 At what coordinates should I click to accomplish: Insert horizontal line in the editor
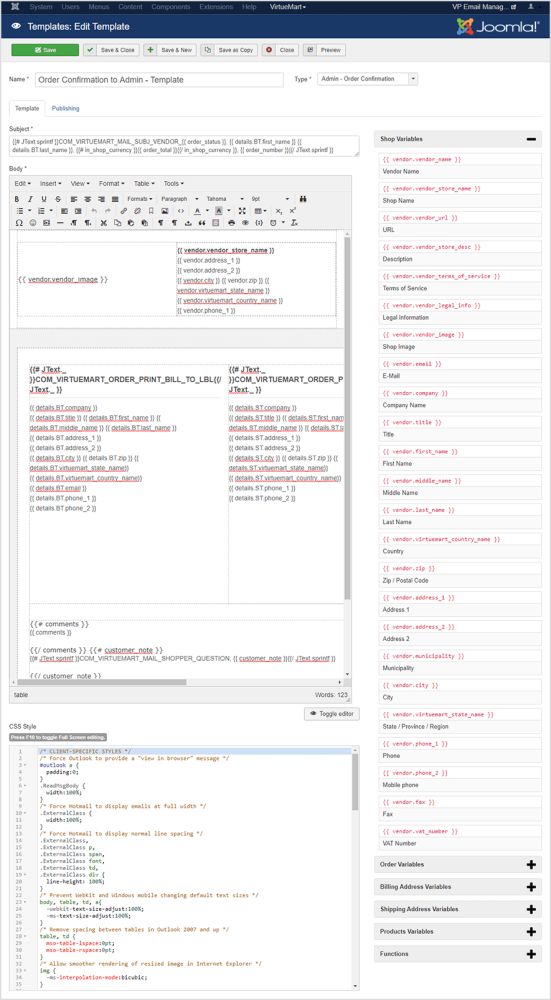pos(60,223)
